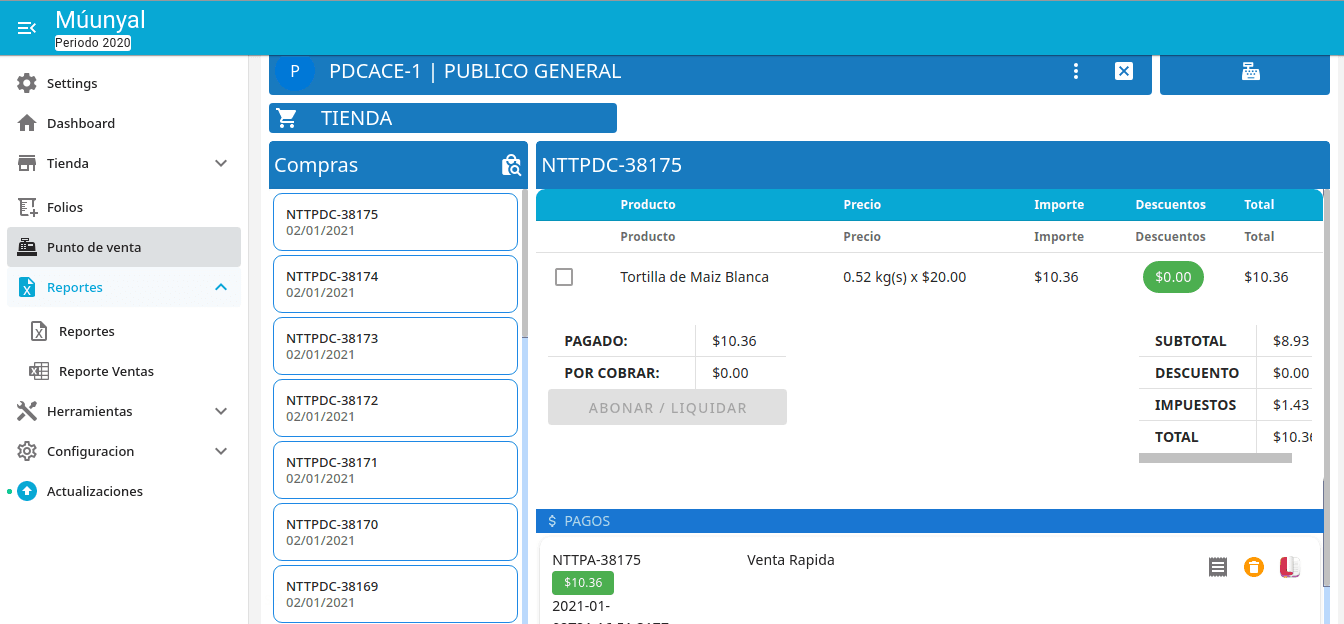Click the TIENDA header button
This screenshot has height=624, width=1344.
443,118
